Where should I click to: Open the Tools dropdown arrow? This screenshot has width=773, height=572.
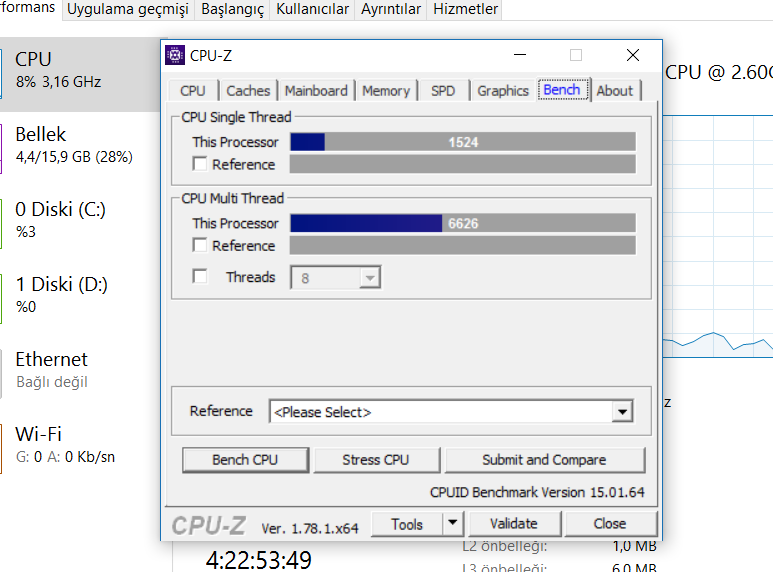[453, 523]
